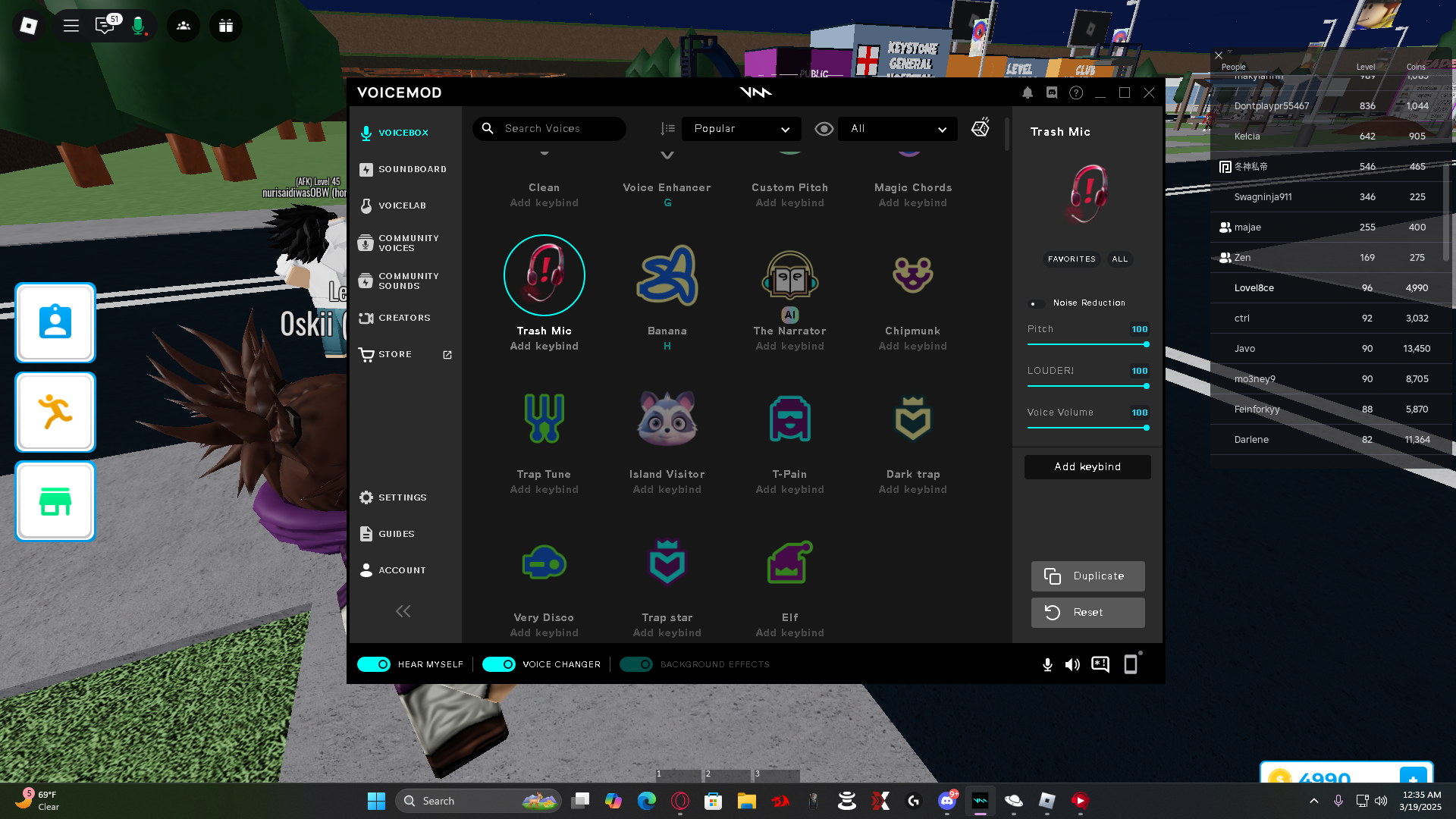This screenshot has width=1456, height=819.
Task: Mute microphone icon in Voicemod bottom bar
Action: click(1047, 665)
